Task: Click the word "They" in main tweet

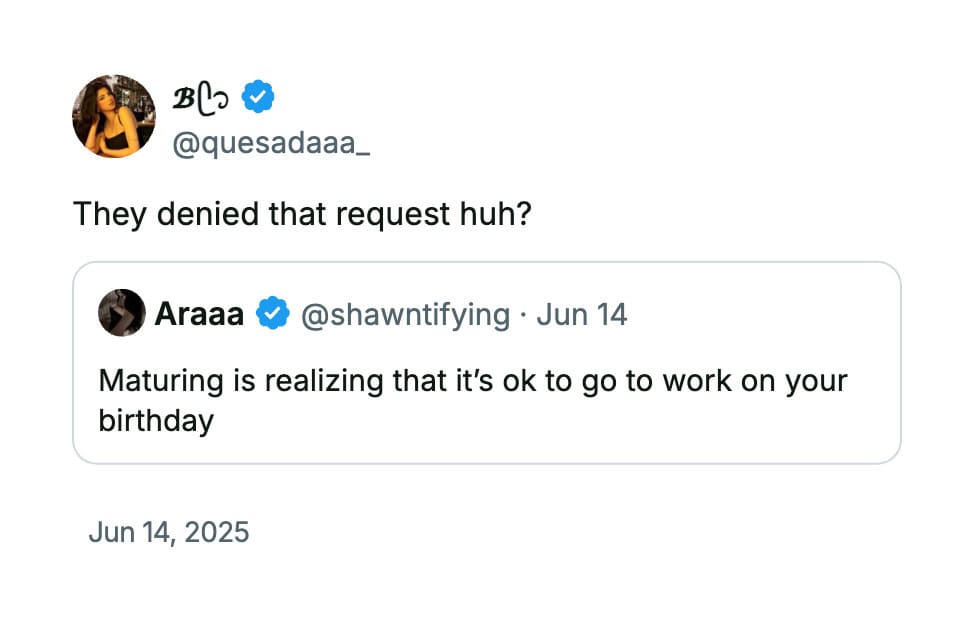Action: pos(110,215)
